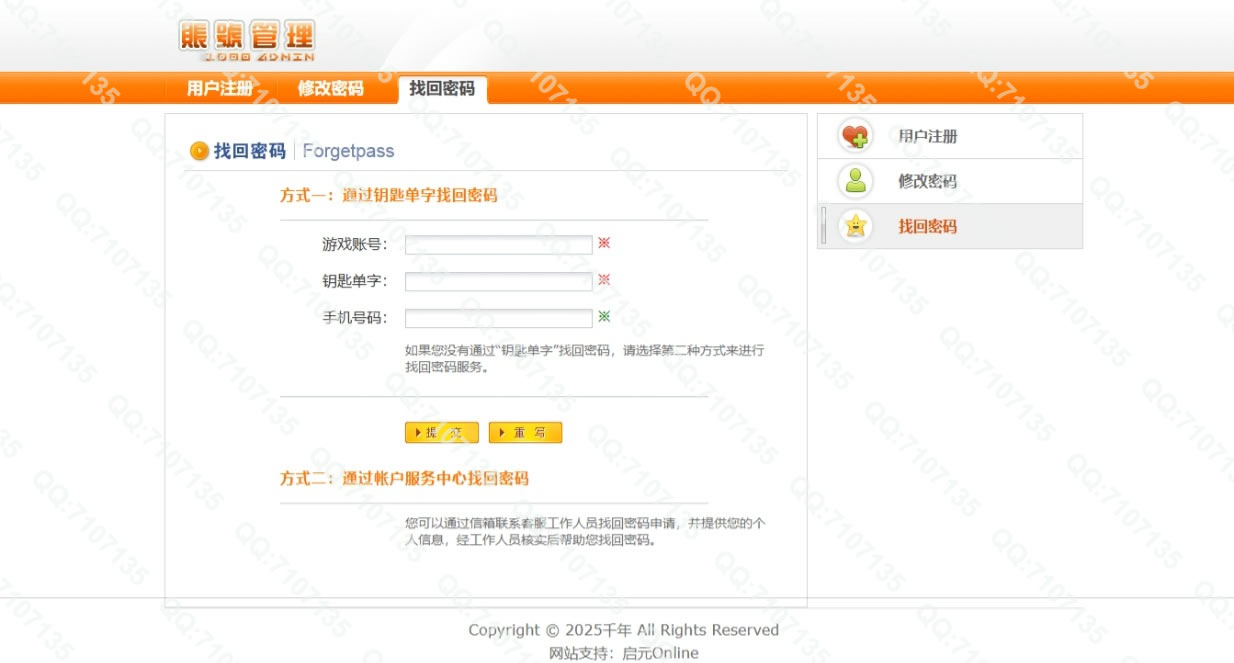The width and height of the screenshot is (1234, 663).
Task: Click the 账号管理 logo in the header
Action: coord(246,41)
